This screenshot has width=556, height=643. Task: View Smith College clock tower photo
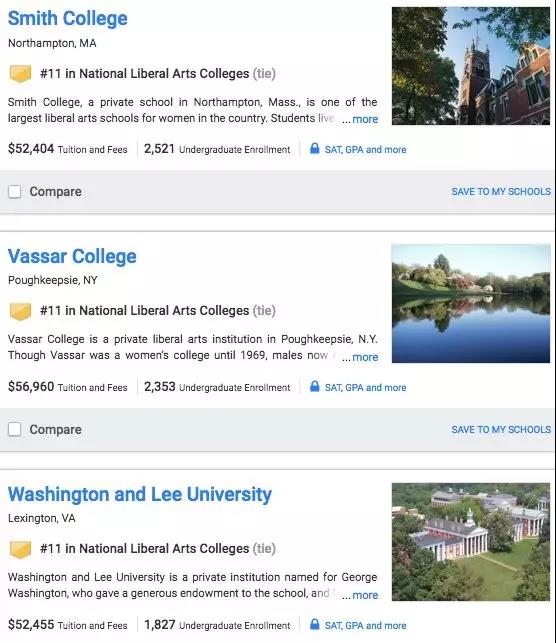pos(471,66)
